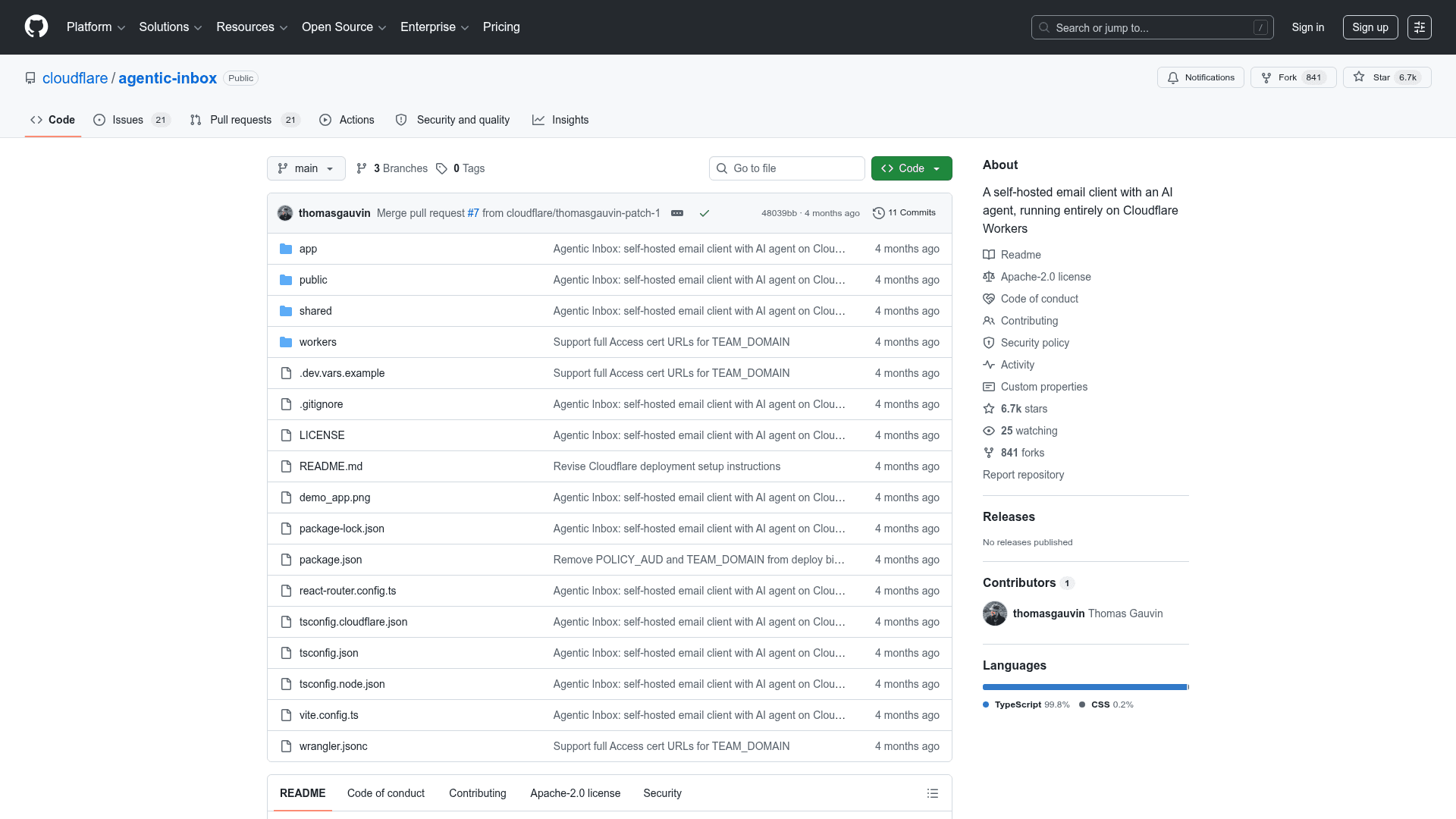Expand the Open Source navigation menu
This screenshot has height=819, width=1456.
[x=344, y=27]
